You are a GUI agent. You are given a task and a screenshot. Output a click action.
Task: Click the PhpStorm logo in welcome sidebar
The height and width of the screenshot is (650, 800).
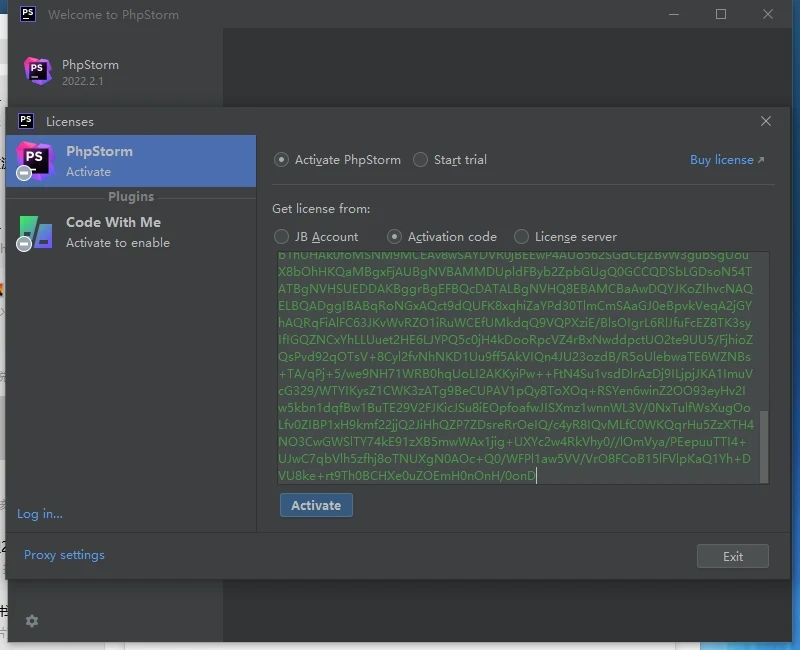click(x=38, y=71)
